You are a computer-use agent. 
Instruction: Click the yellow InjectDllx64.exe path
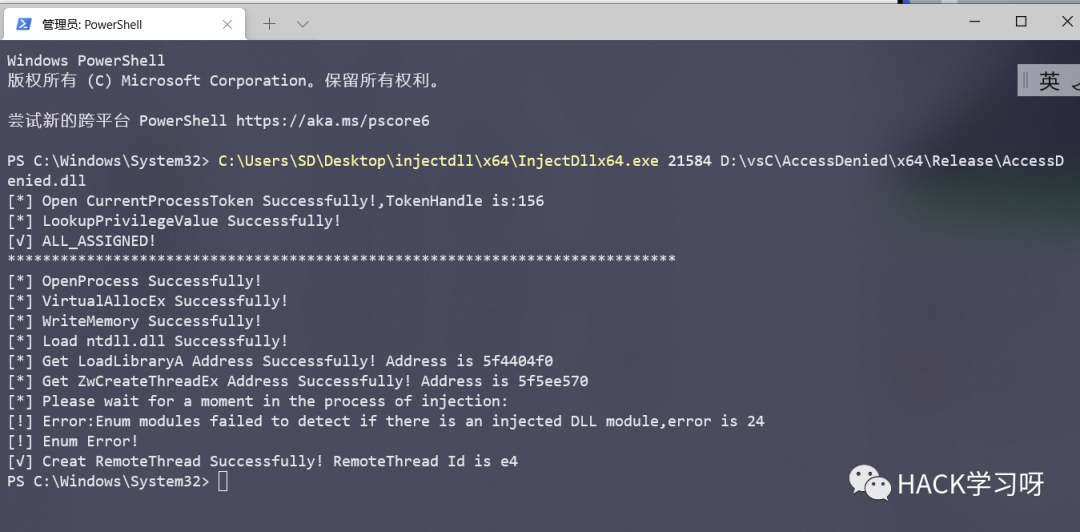pos(439,161)
